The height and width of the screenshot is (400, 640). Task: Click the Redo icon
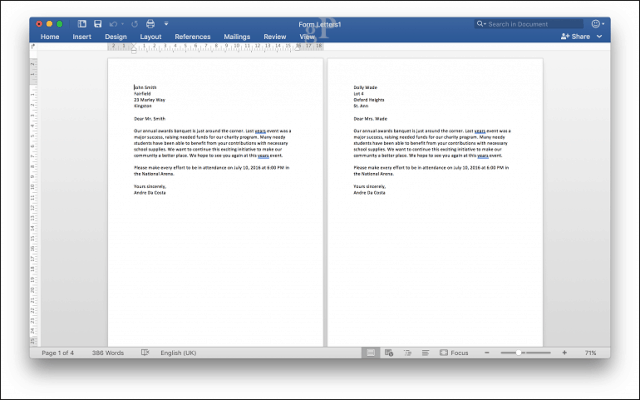click(x=134, y=24)
